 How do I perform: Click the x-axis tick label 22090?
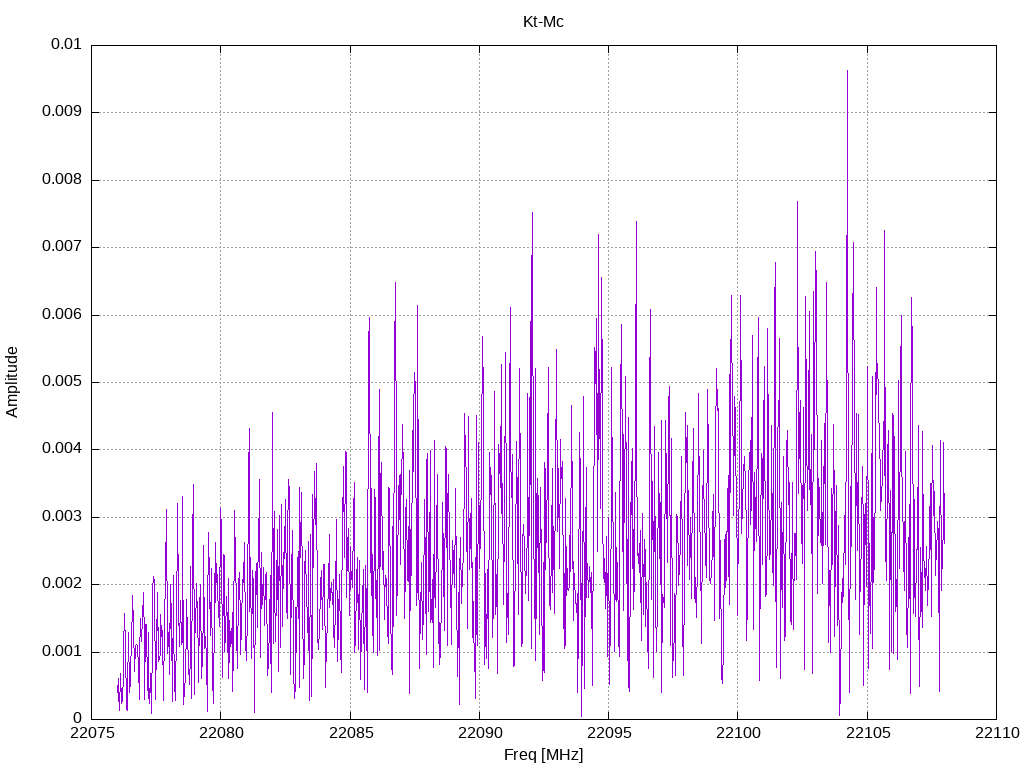pos(479,733)
